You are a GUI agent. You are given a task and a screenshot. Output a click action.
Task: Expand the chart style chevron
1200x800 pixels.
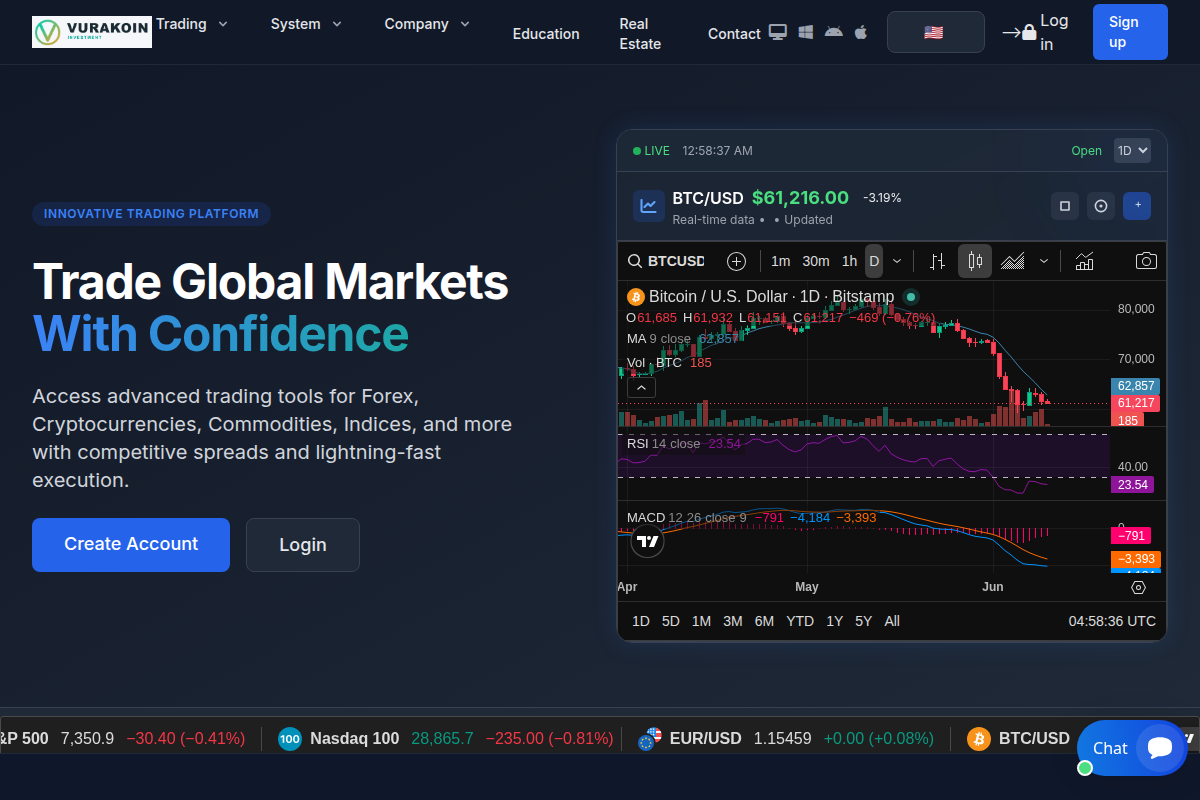1044,261
